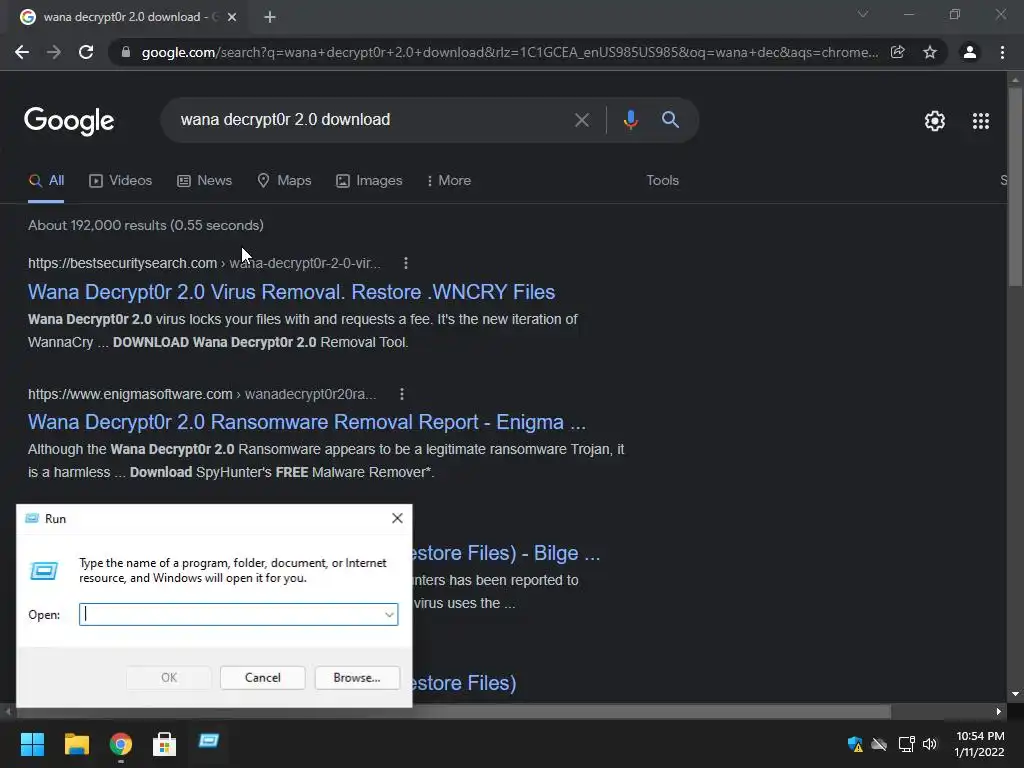Close the Run dialog with X
Screen dimensions: 1024x768
pyautogui.click(x=397, y=519)
